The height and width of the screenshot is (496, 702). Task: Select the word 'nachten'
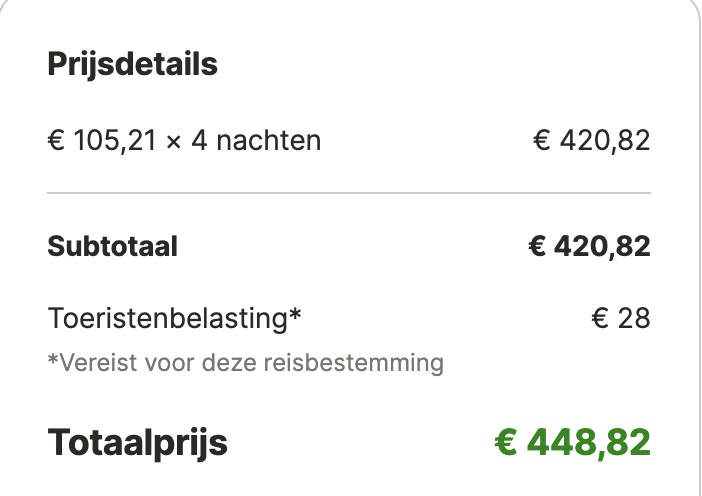click(269, 141)
